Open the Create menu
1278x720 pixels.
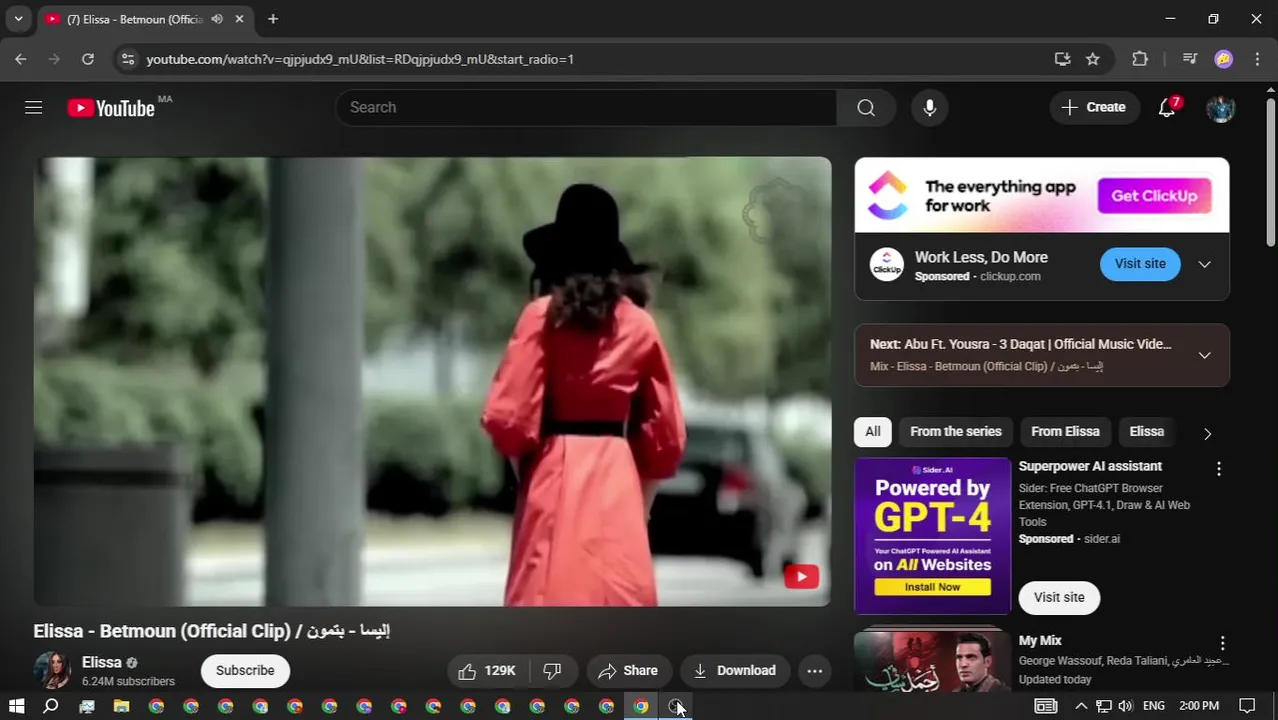click(1094, 107)
